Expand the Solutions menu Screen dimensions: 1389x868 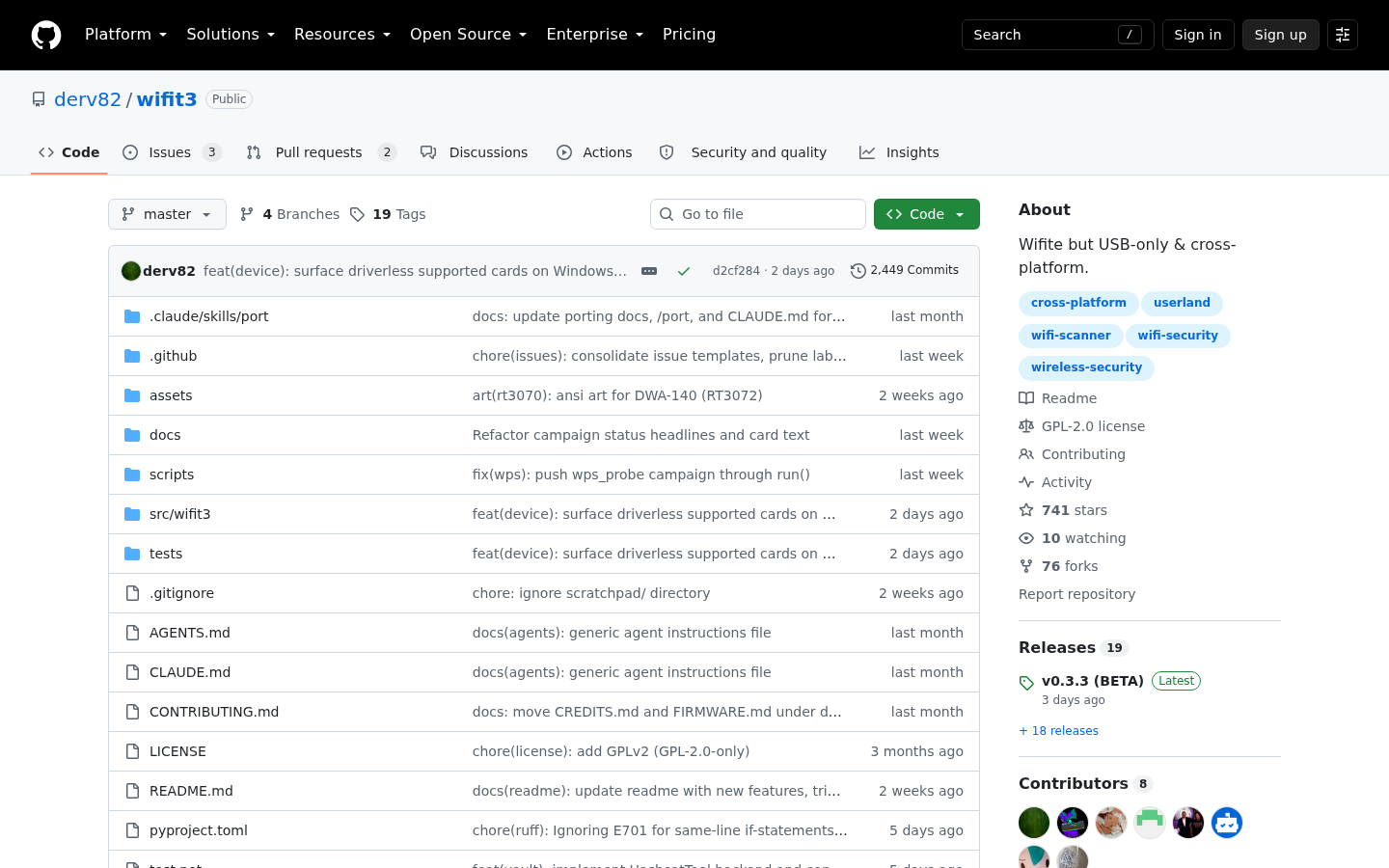231,35
